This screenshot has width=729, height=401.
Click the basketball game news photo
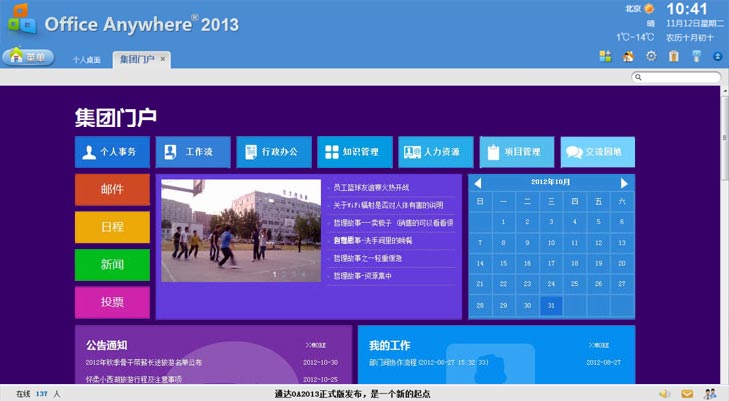click(241, 230)
